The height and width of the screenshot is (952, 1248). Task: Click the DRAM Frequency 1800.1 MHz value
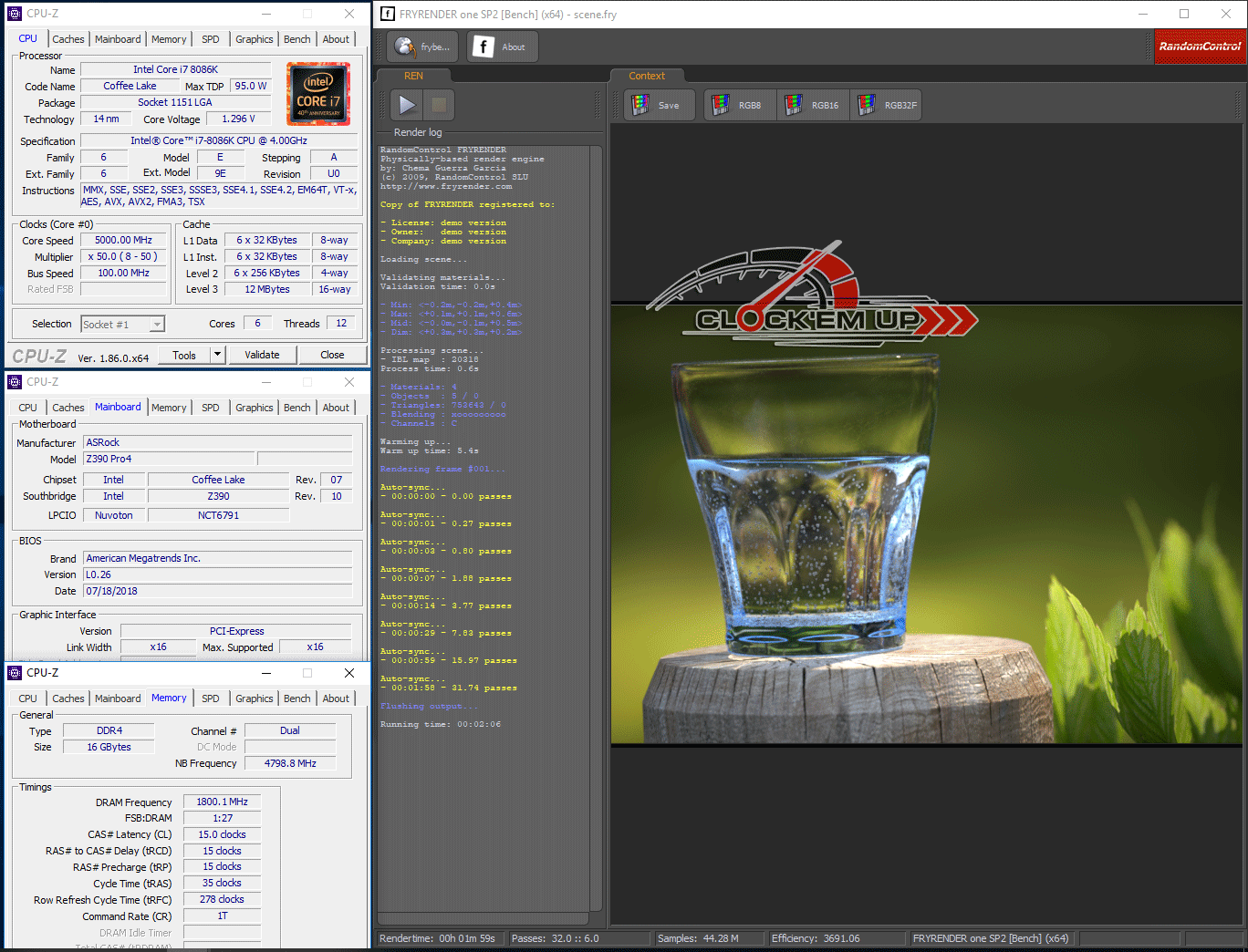pos(223,802)
